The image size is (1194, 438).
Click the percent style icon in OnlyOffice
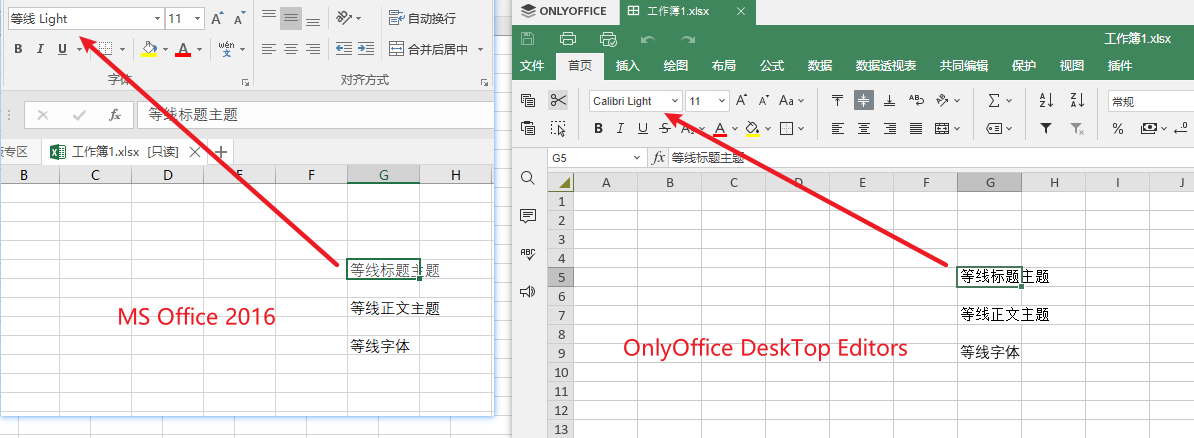1118,129
